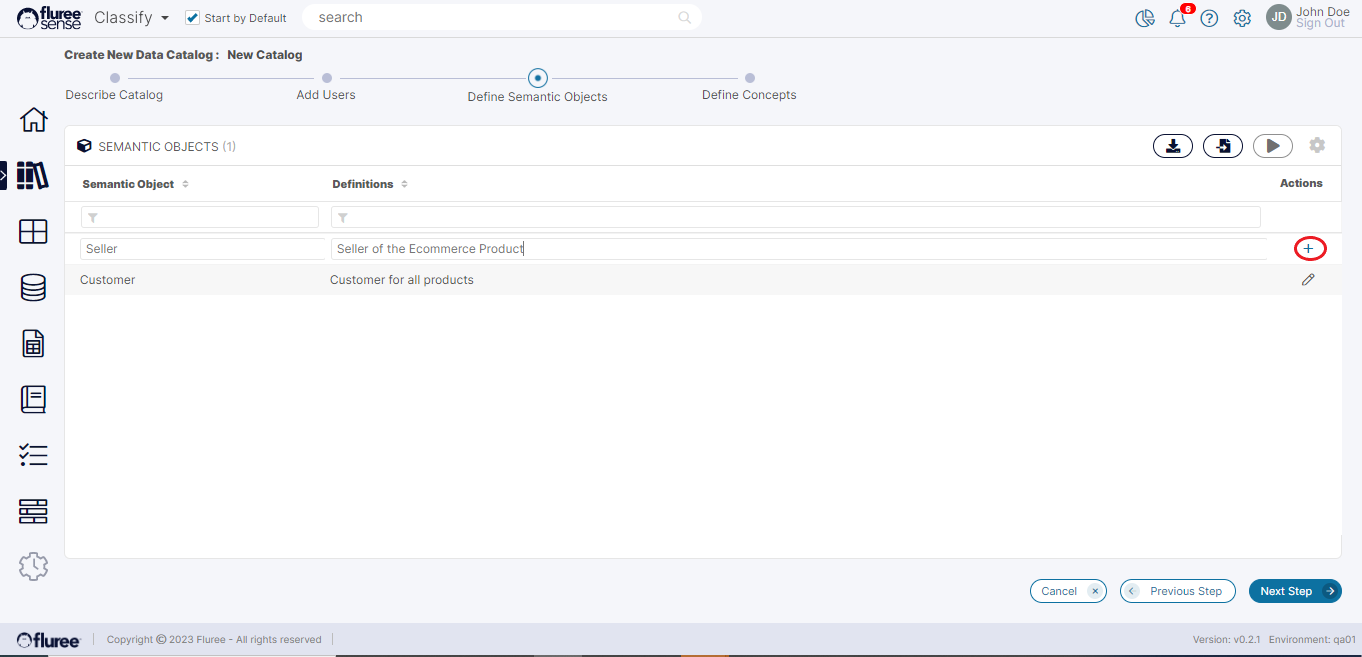
Task: Open the database icon in sidebar
Action: (33, 288)
